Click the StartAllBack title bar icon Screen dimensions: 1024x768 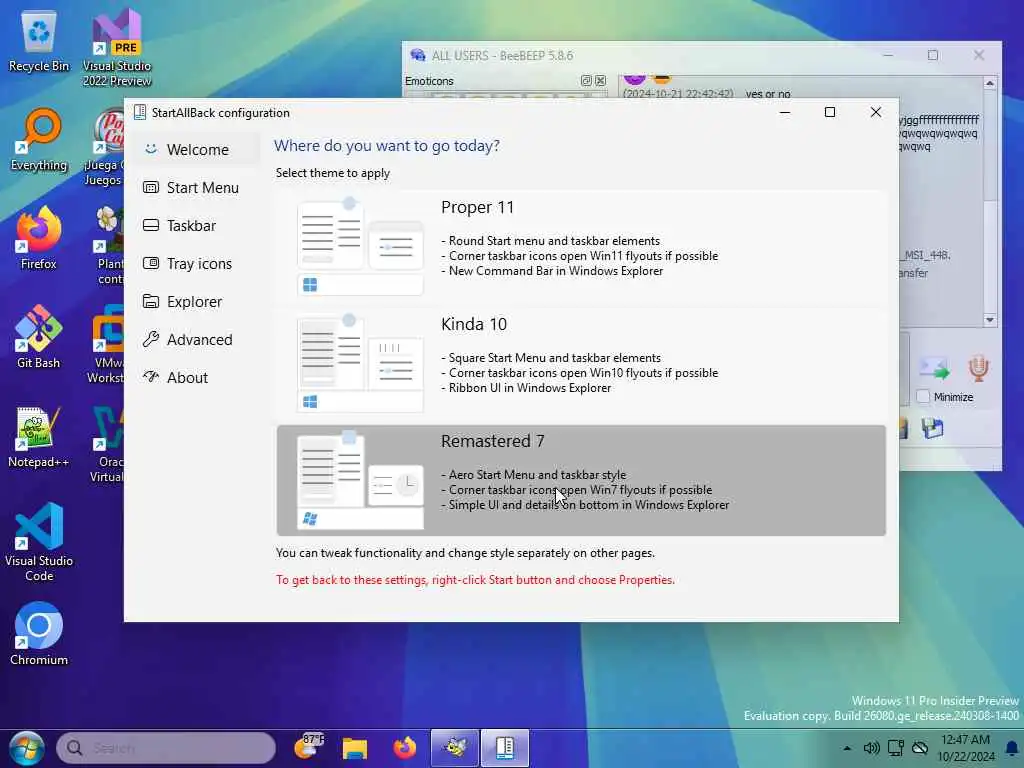[x=139, y=112]
